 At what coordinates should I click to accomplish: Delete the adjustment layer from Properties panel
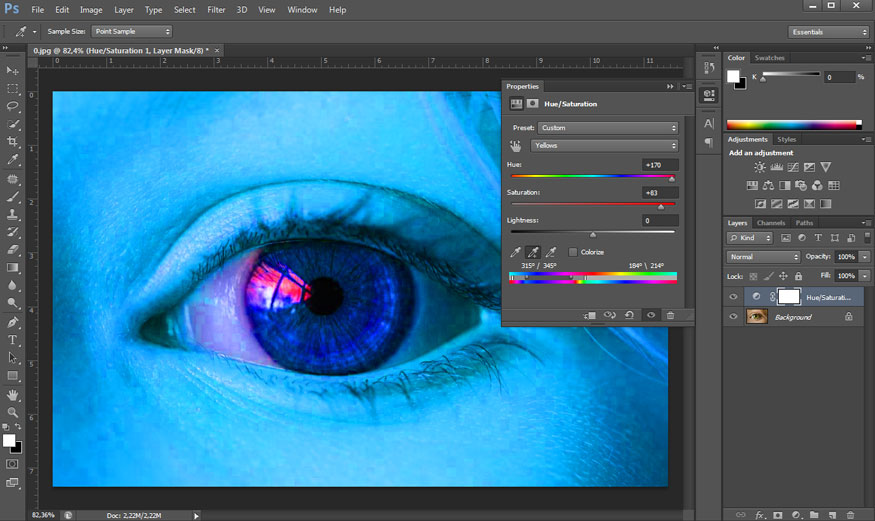[670, 315]
